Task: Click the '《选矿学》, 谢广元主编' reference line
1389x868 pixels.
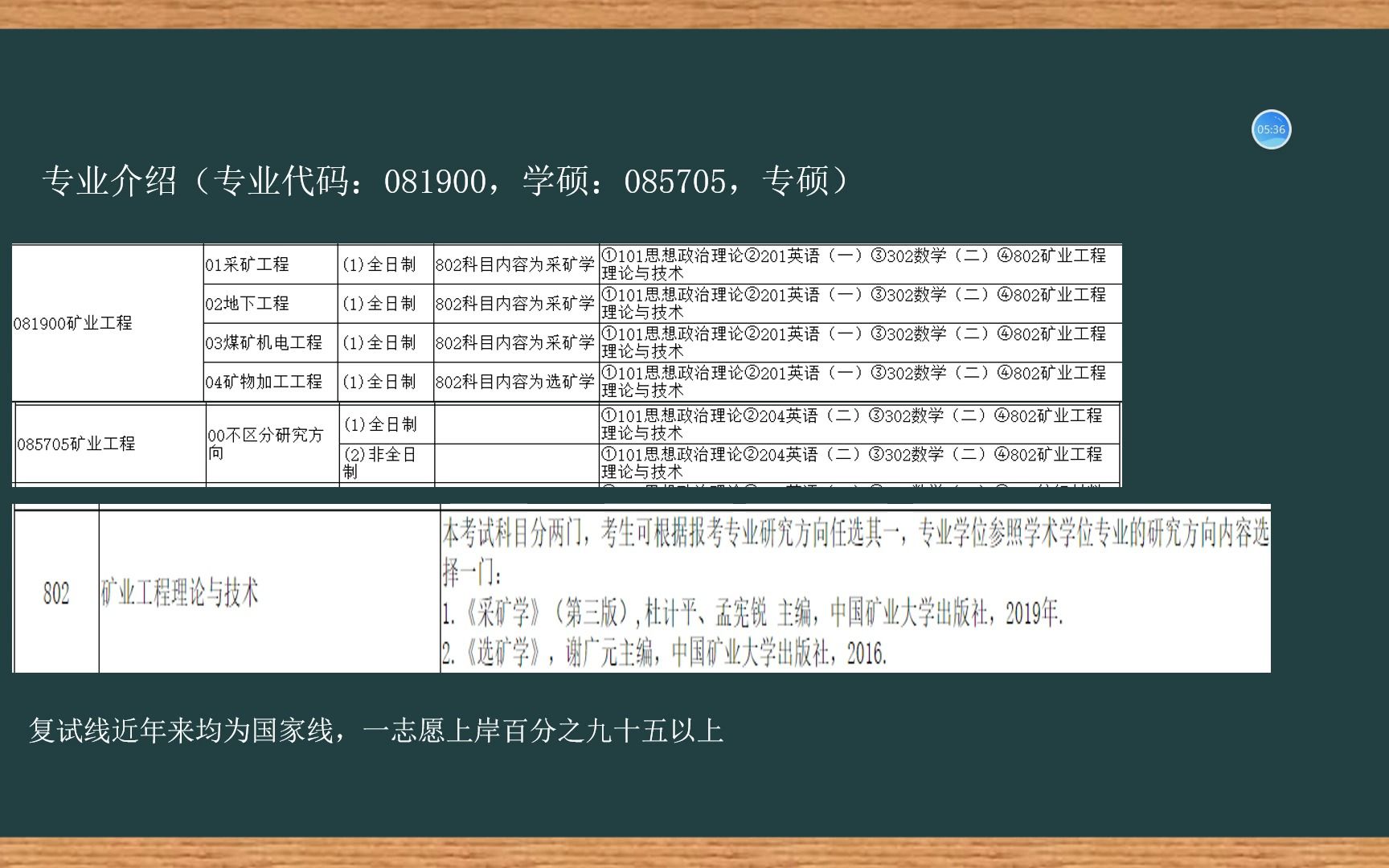Action: tap(665, 653)
